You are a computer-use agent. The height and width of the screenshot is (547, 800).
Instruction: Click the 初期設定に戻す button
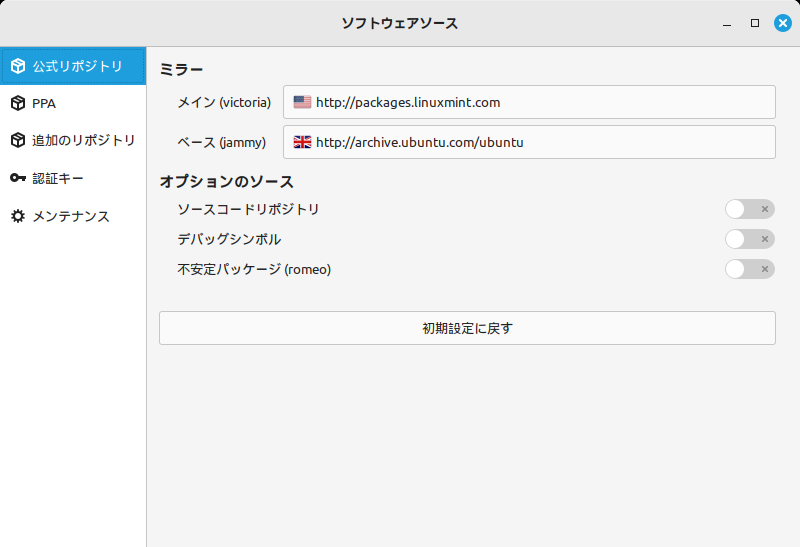[467, 328]
